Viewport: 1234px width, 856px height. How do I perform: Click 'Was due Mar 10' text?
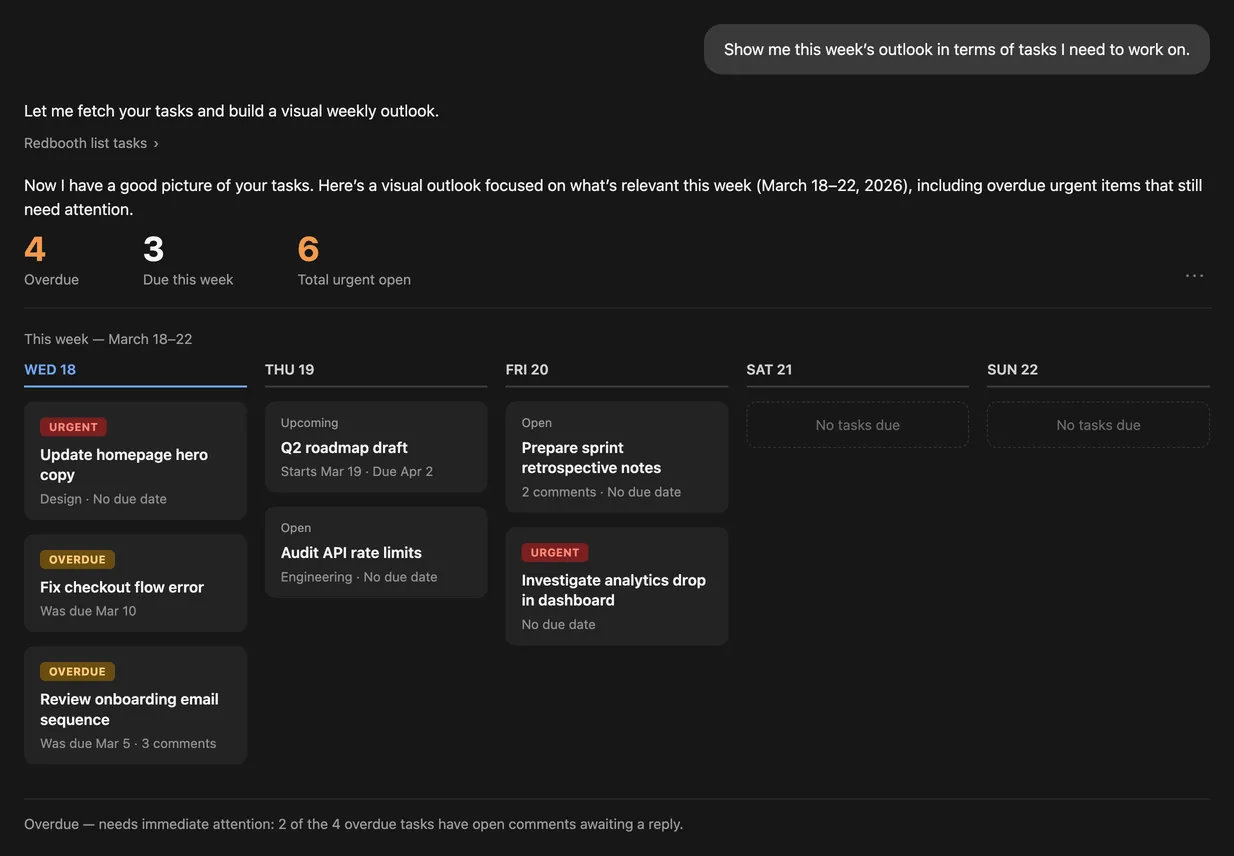[88, 611]
